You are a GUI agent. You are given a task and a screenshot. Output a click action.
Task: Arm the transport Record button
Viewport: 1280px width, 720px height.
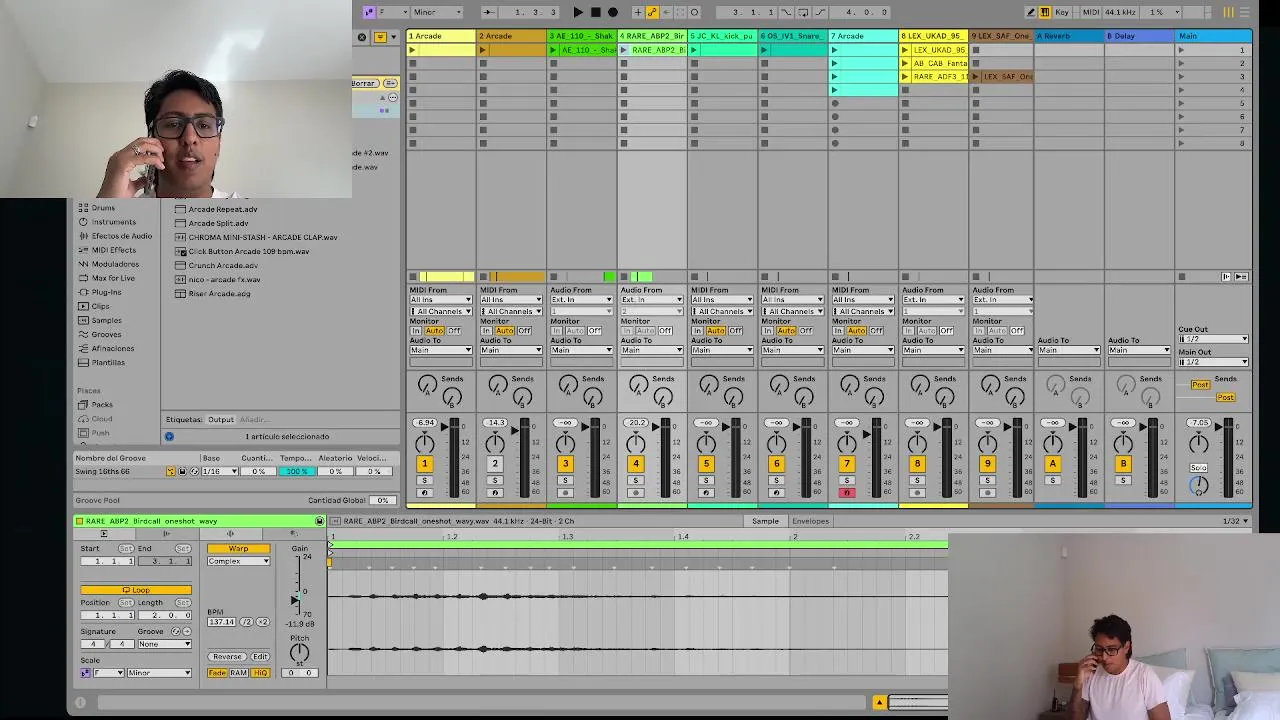click(x=613, y=12)
